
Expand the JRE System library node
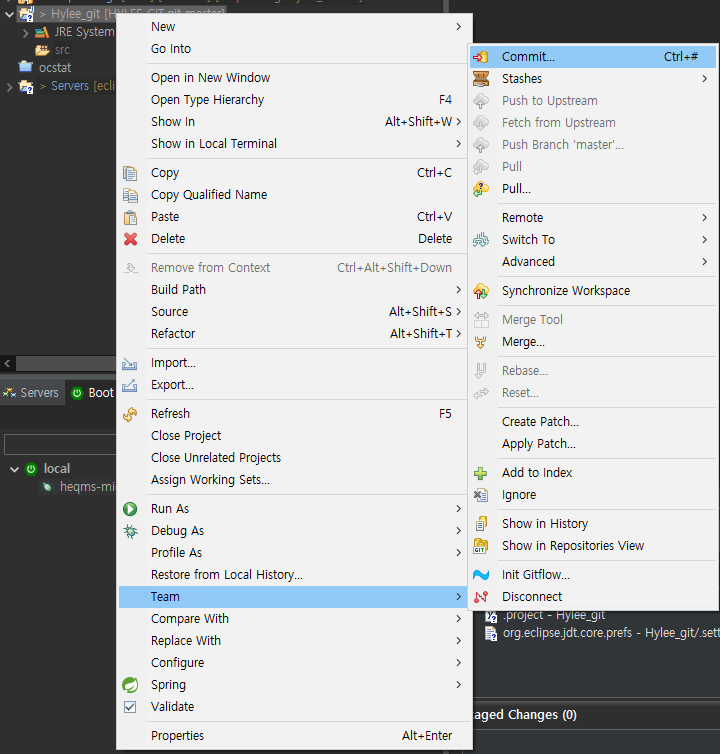pos(26,33)
